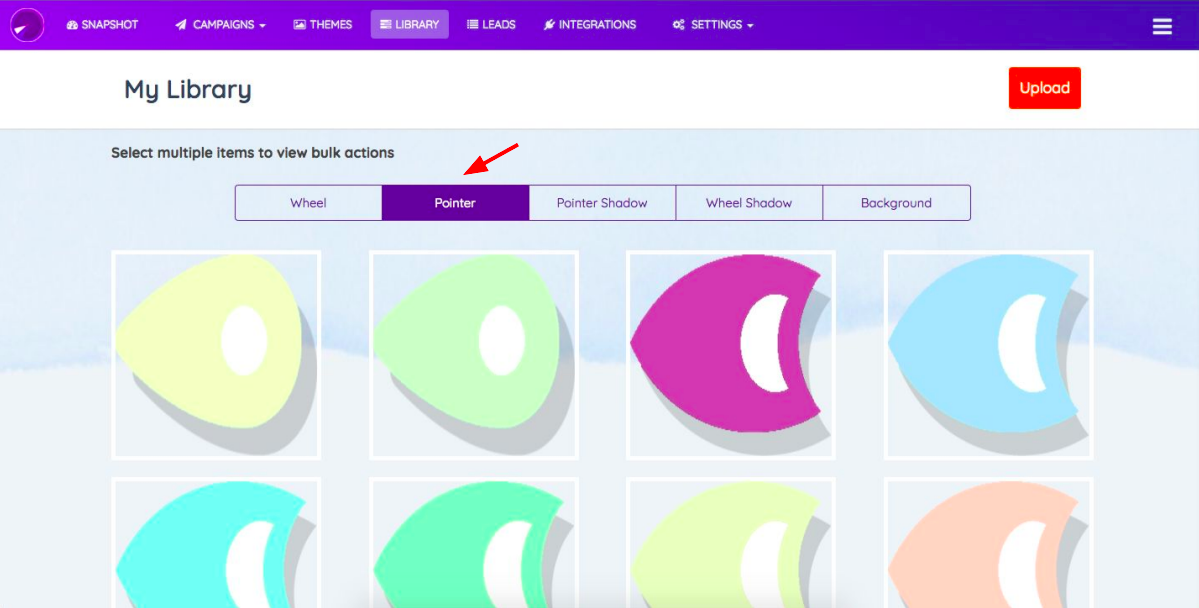Open the Leads page

pyautogui.click(x=491, y=25)
